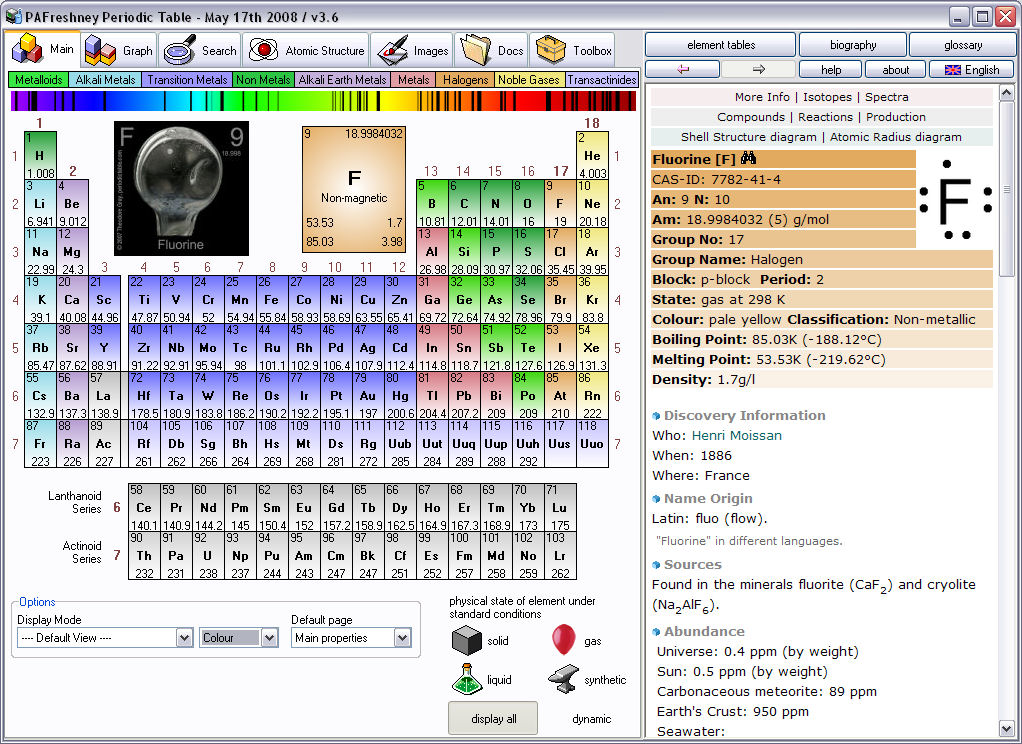Switch to the Toolbox tab

573,50
